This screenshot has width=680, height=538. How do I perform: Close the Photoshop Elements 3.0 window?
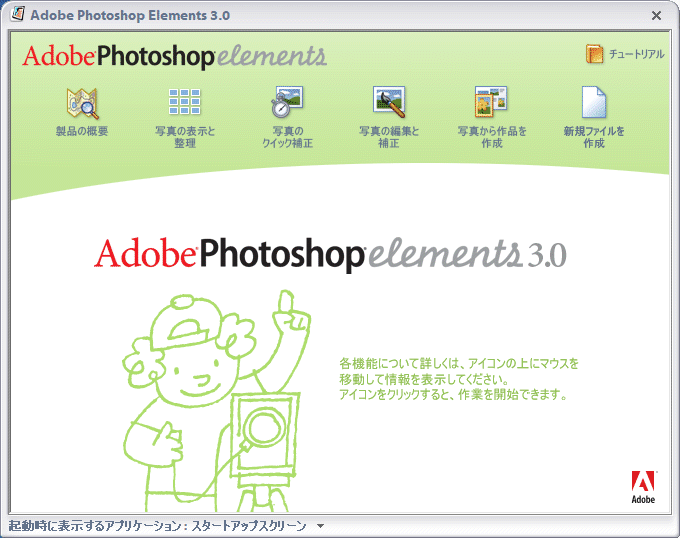click(657, 16)
